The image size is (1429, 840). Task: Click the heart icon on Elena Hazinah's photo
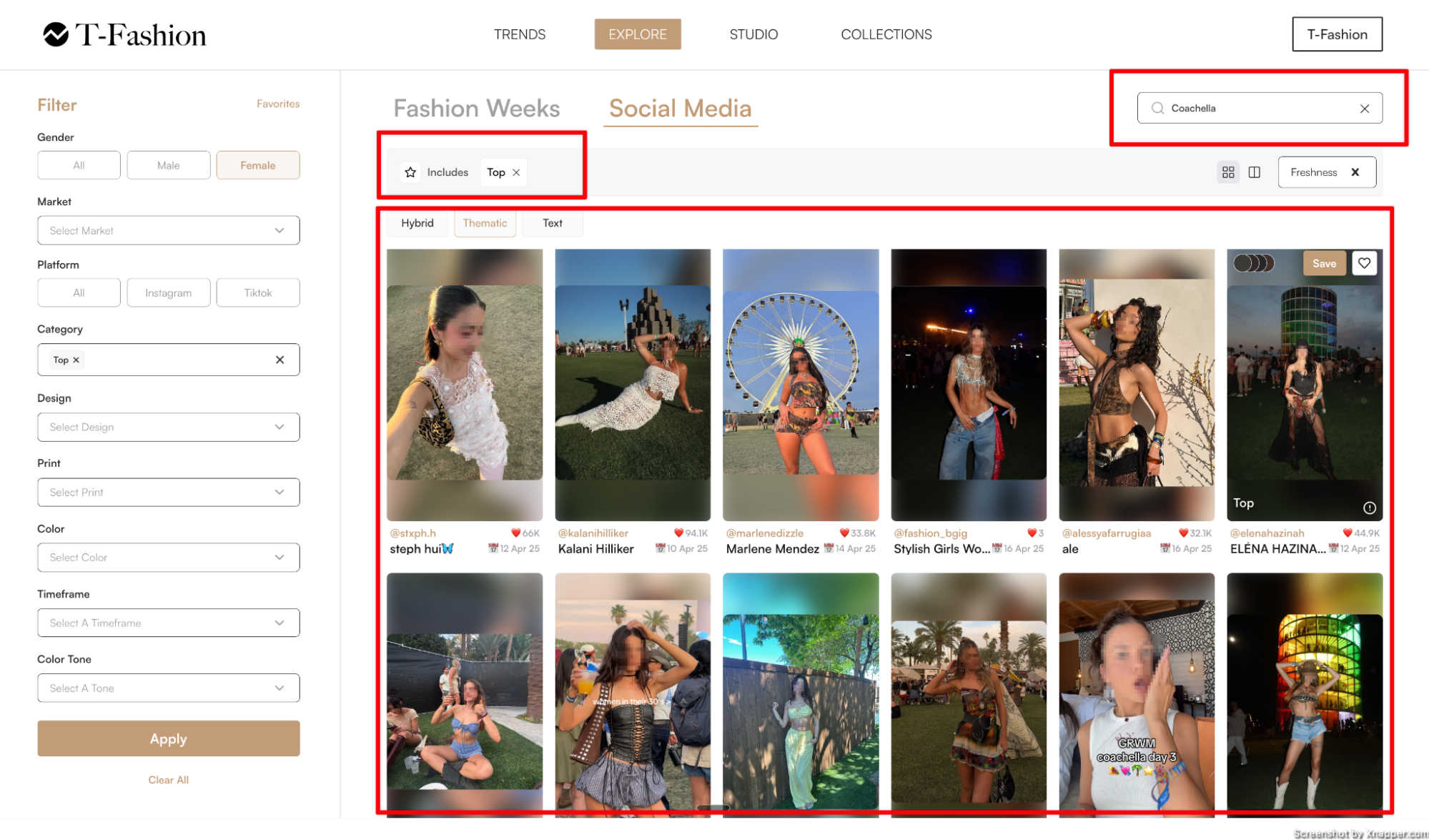[x=1364, y=263]
